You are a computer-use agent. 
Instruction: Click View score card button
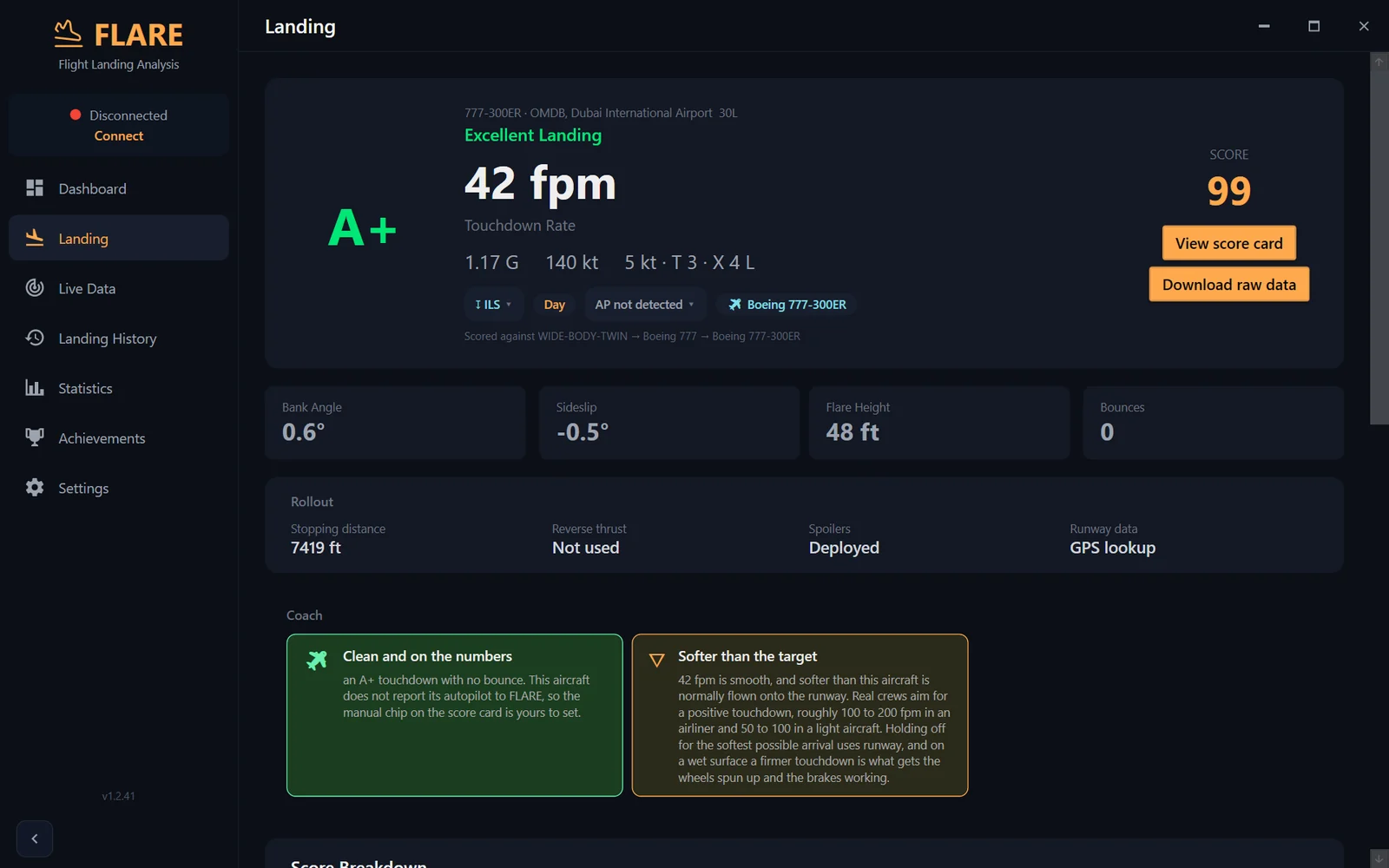click(x=1228, y=243)
